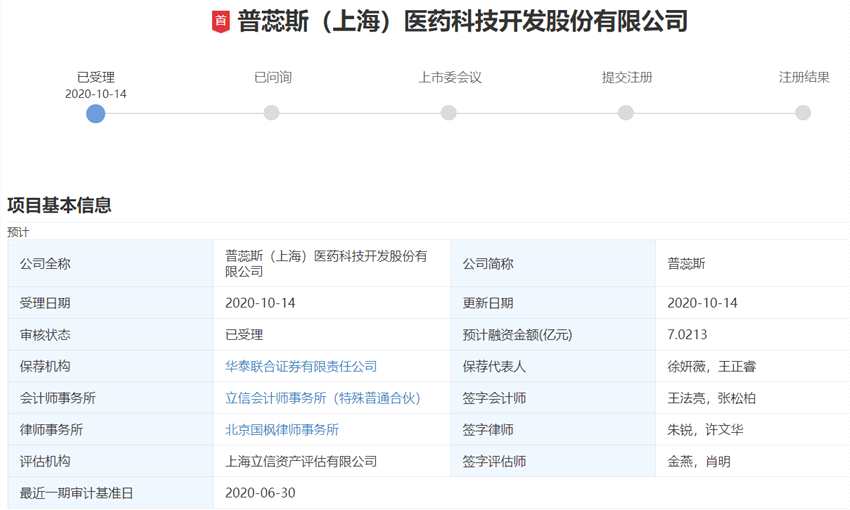
Task: Click the 更新日期 label cell
Action: coord(553,303)
